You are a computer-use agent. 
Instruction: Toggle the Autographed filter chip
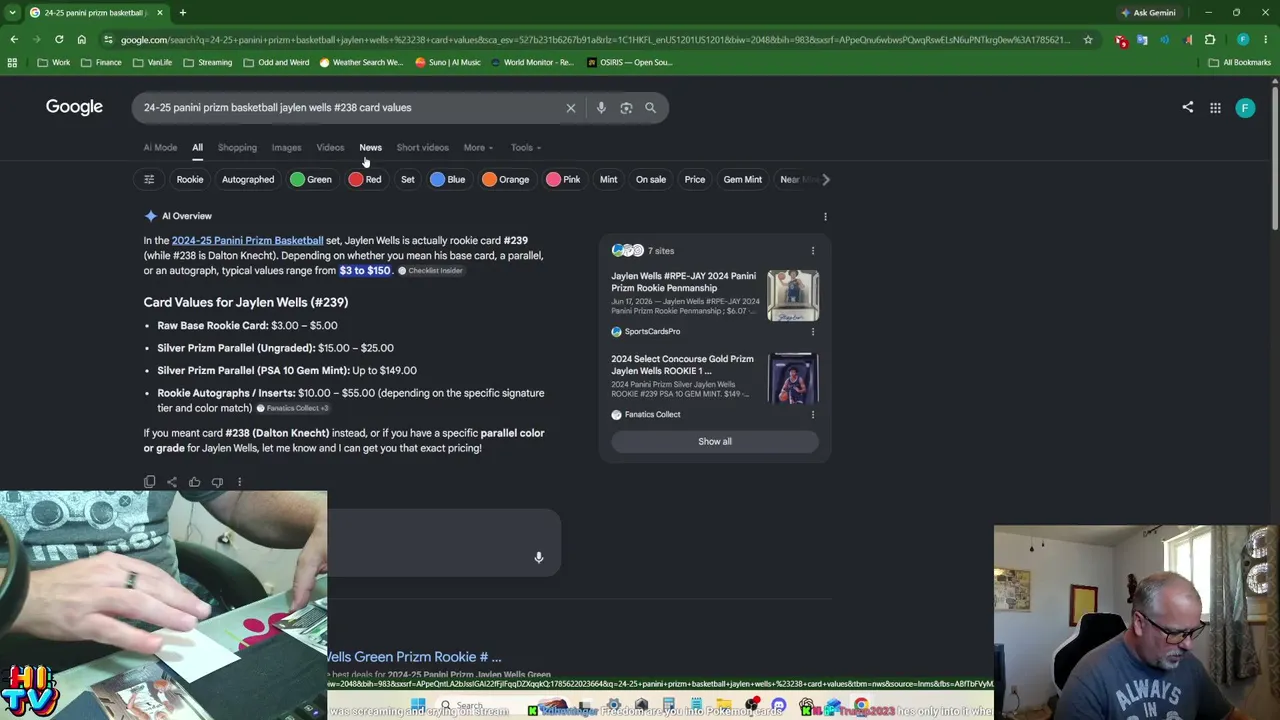coord(248,180)
